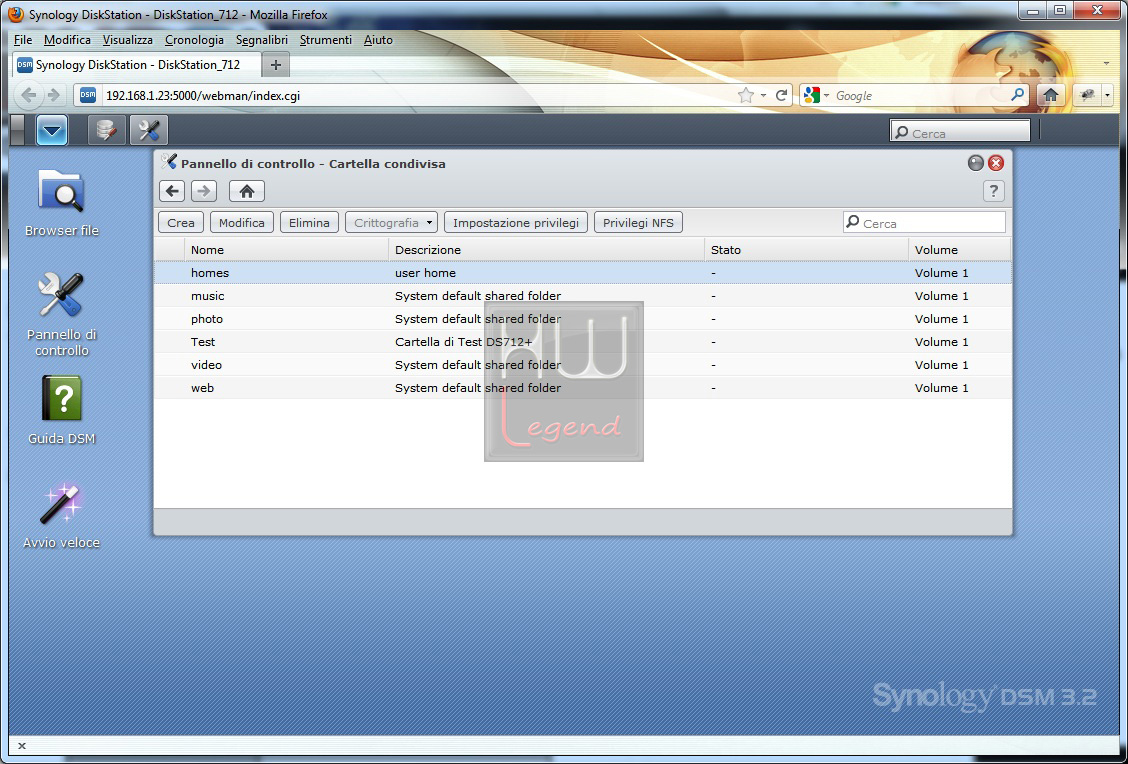1128x764 pixels.
Task: Click 'Cartella di Test DS712+' description
Action: [x=463, y=342]
